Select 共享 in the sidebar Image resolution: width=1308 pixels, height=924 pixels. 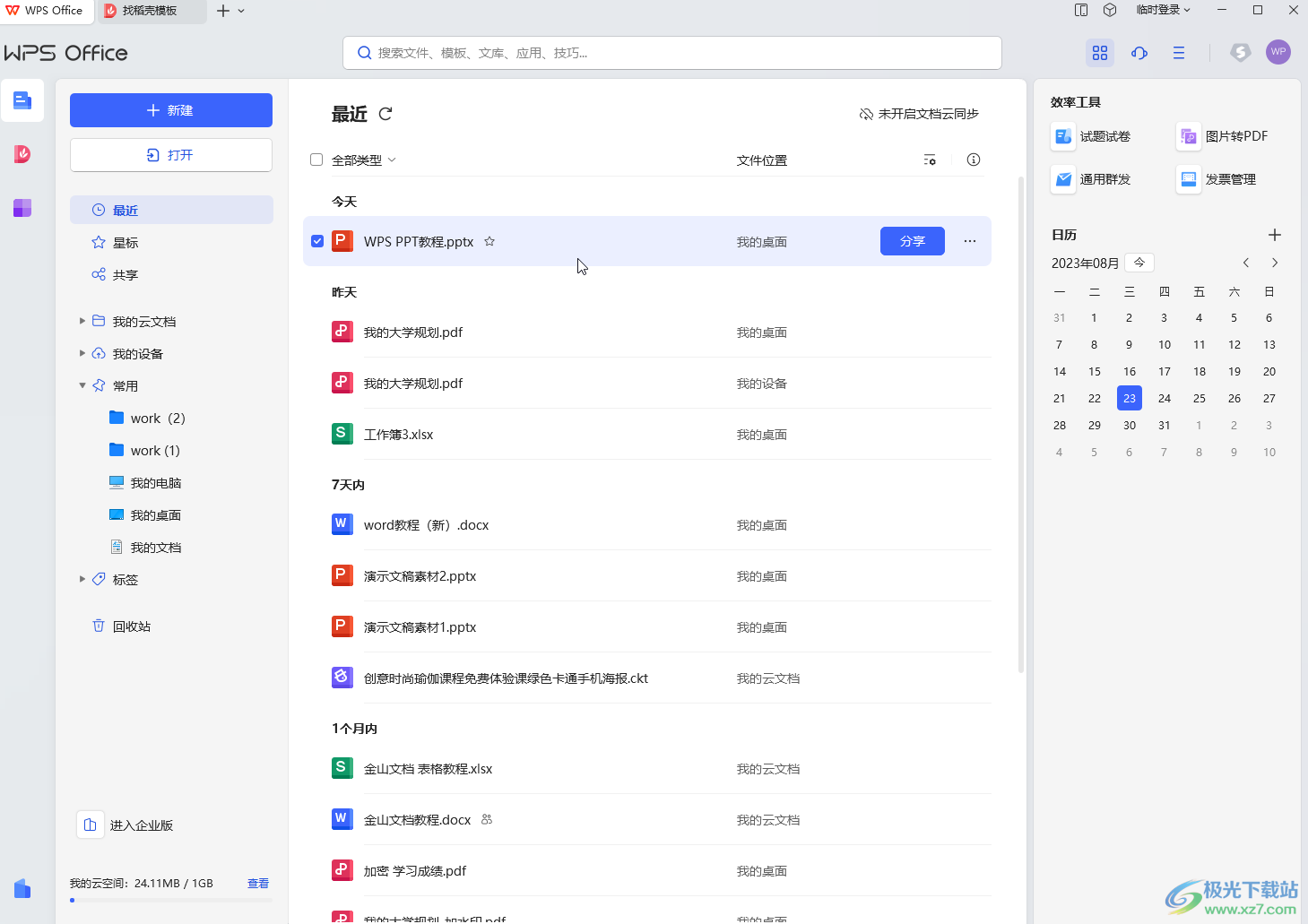[x=171, y=274]
